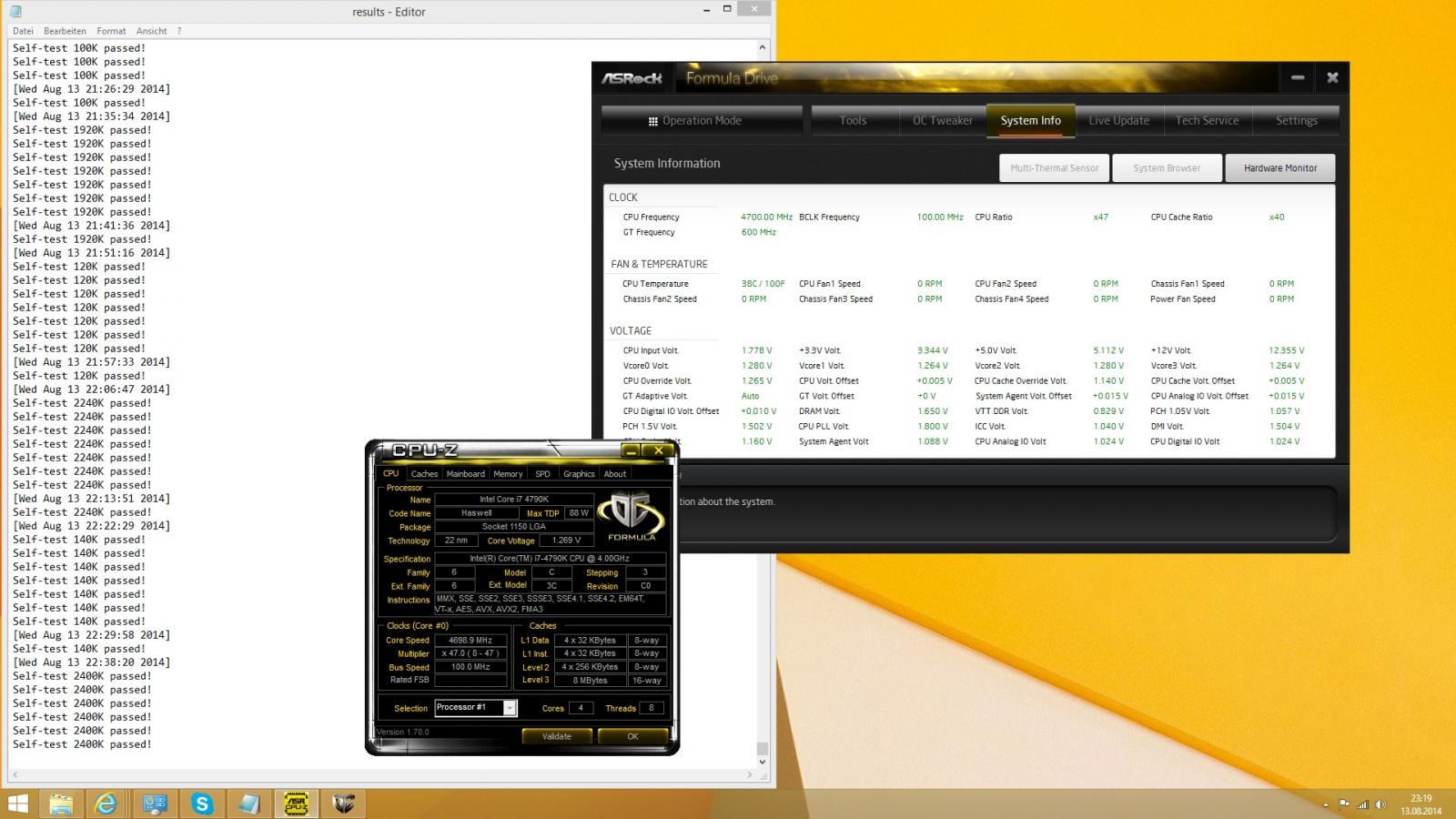Click the CPU Ratio value x47
The image size is (1456, 819).
[1100, 217]
